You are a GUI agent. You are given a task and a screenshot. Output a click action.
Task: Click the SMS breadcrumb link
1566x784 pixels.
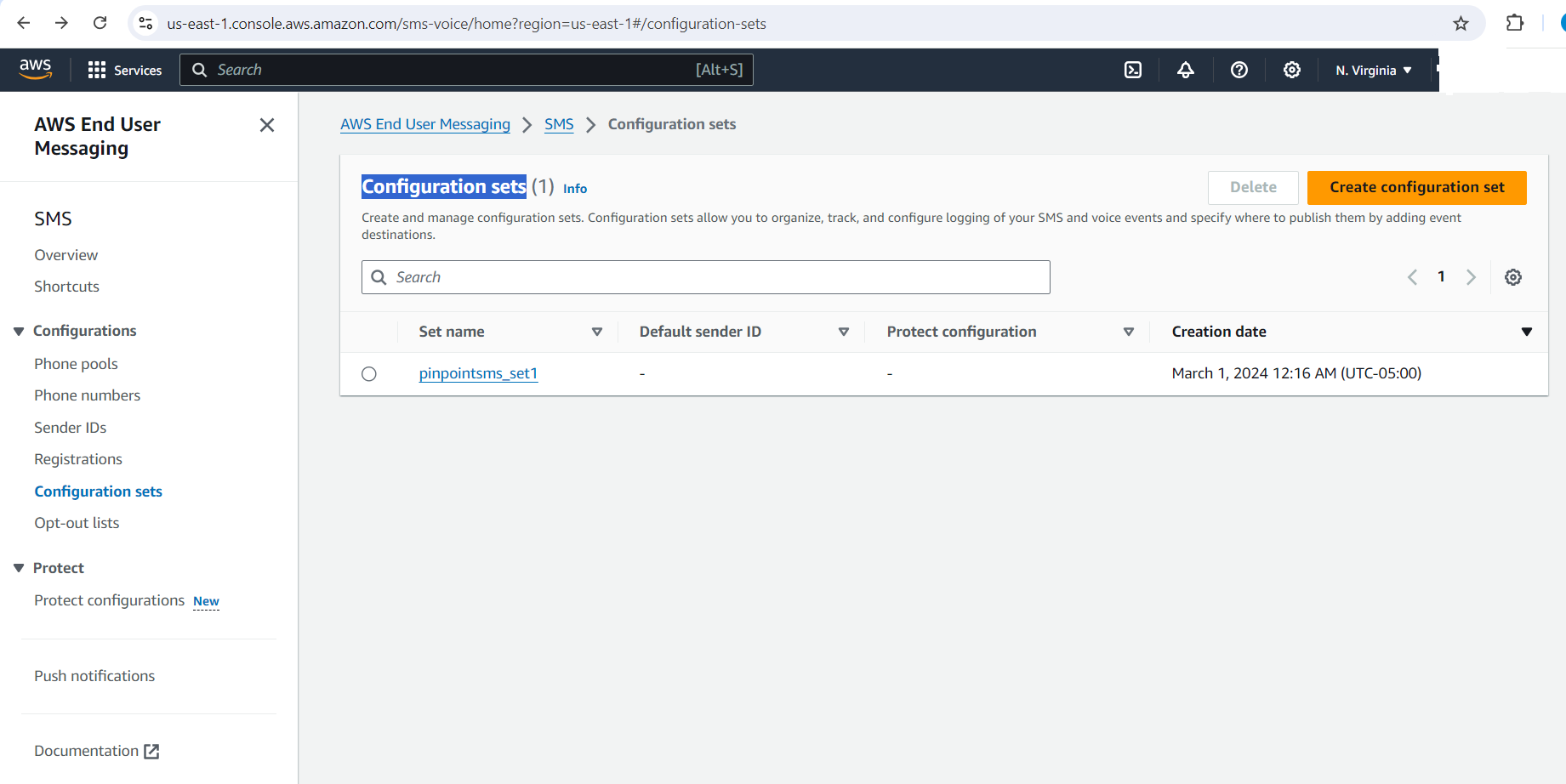pos(559,124)
